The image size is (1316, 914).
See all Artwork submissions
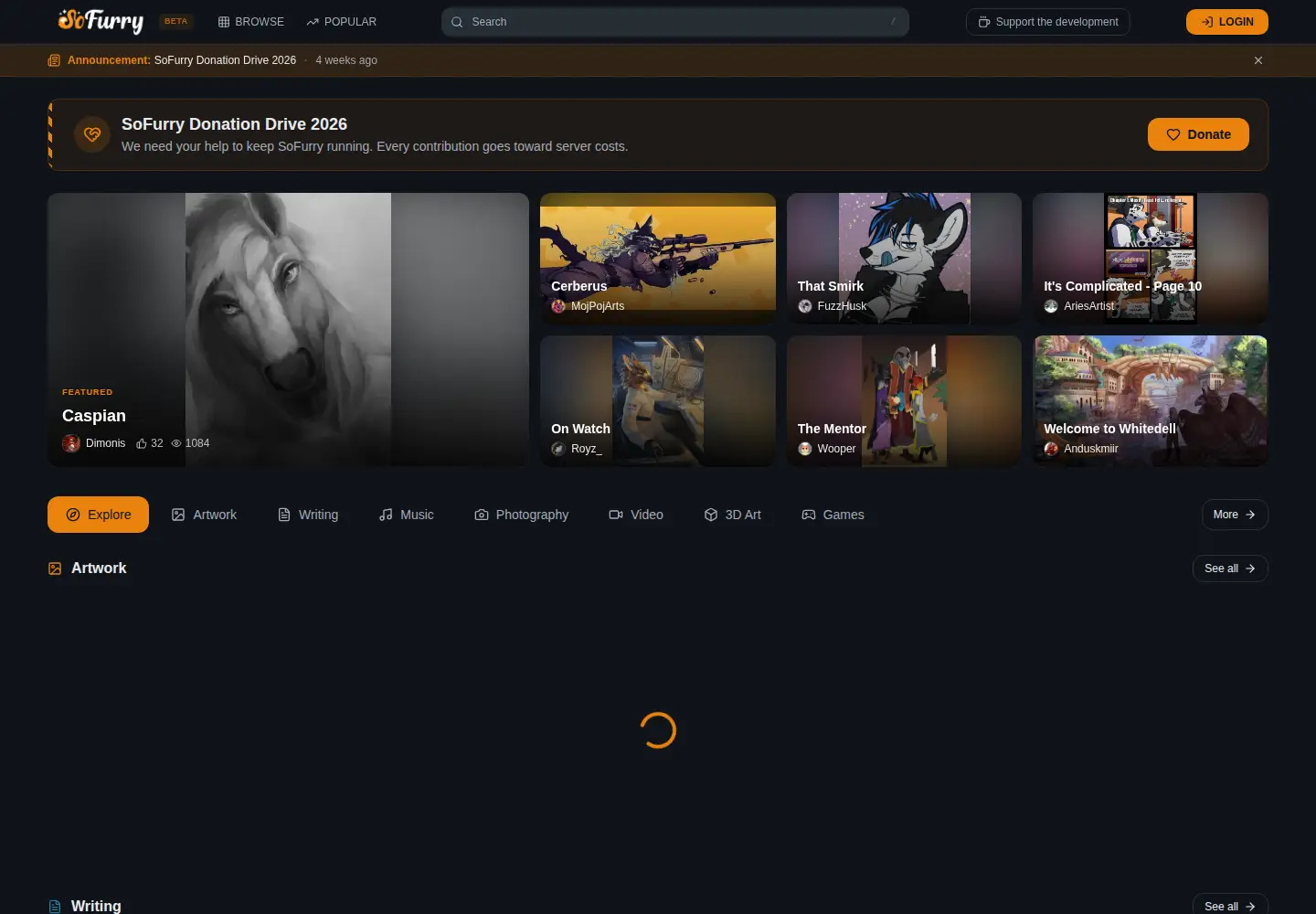pos(1230,569)
